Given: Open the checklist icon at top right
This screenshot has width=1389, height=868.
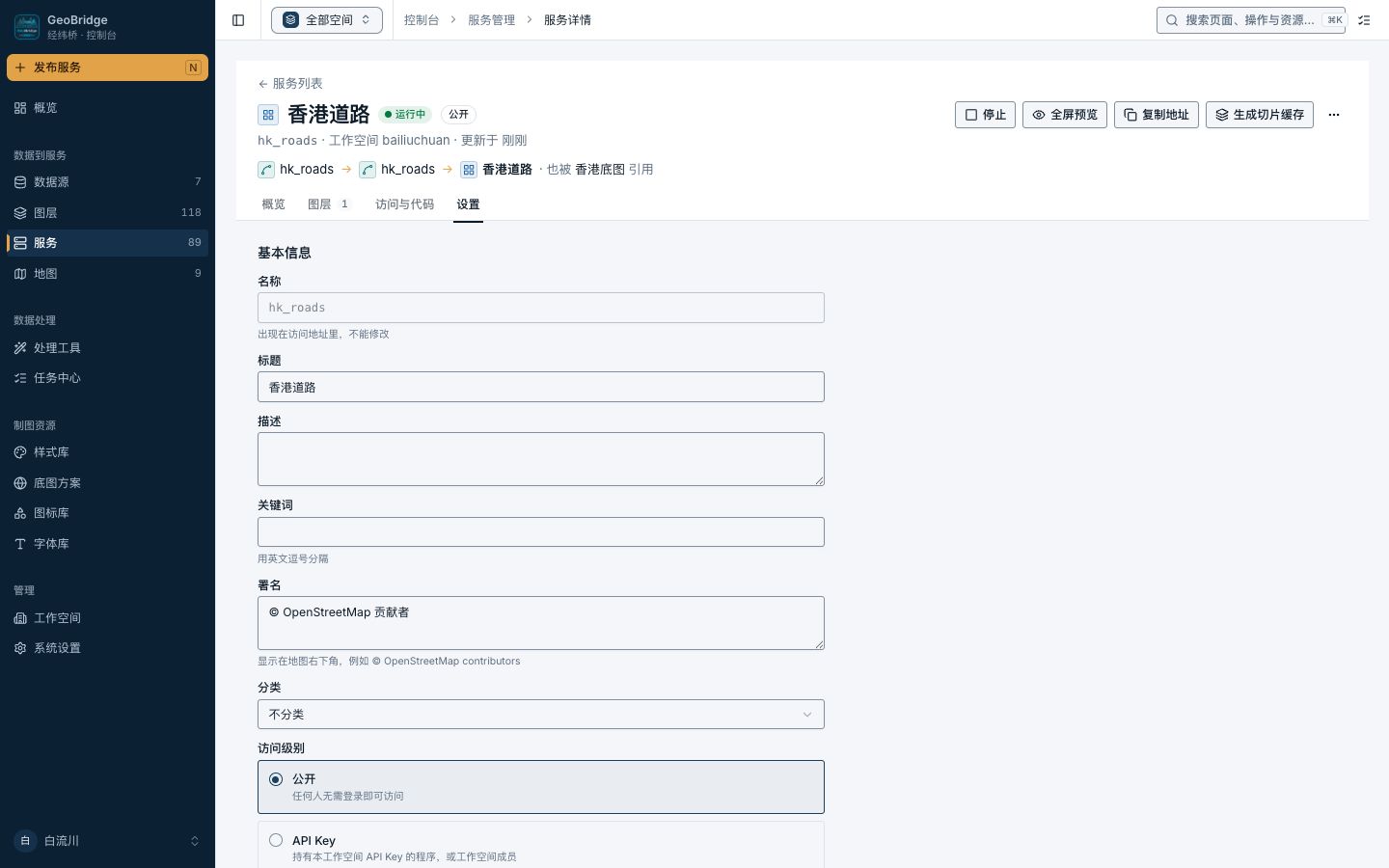Looking at the screenshot, I should (1364, 20).
